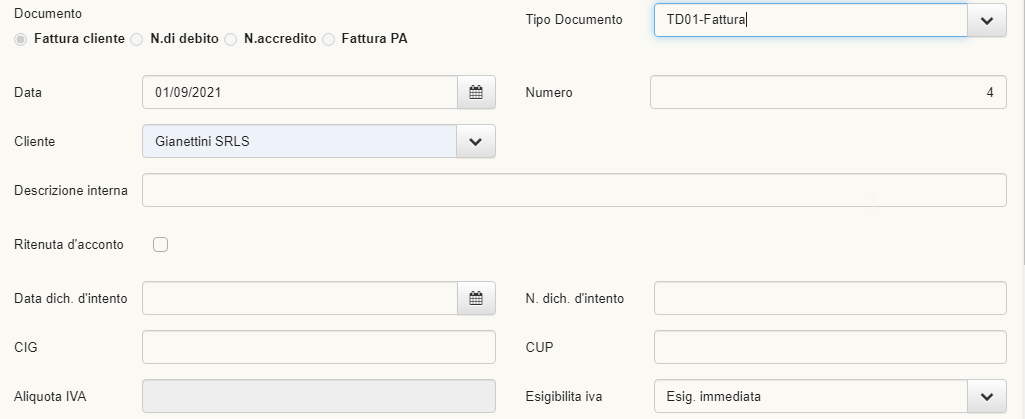Click the Tipo Documento TD01-Fattura text box
This screenshot has width=1025, height=419.
click(811, 20)
